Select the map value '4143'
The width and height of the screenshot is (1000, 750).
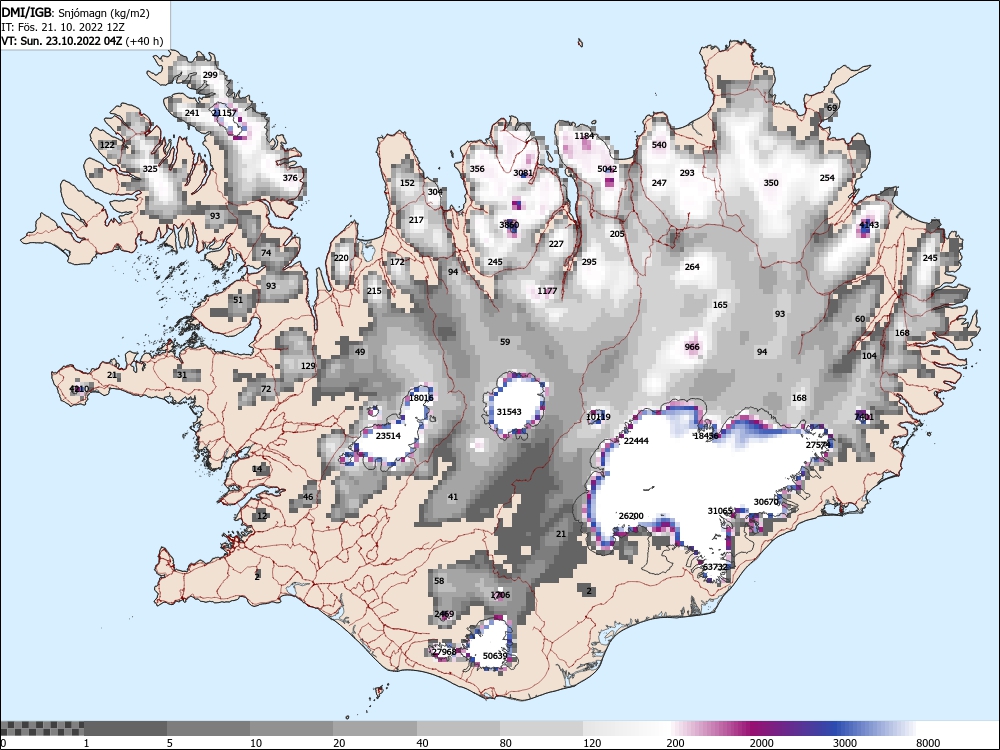[869, 225]
